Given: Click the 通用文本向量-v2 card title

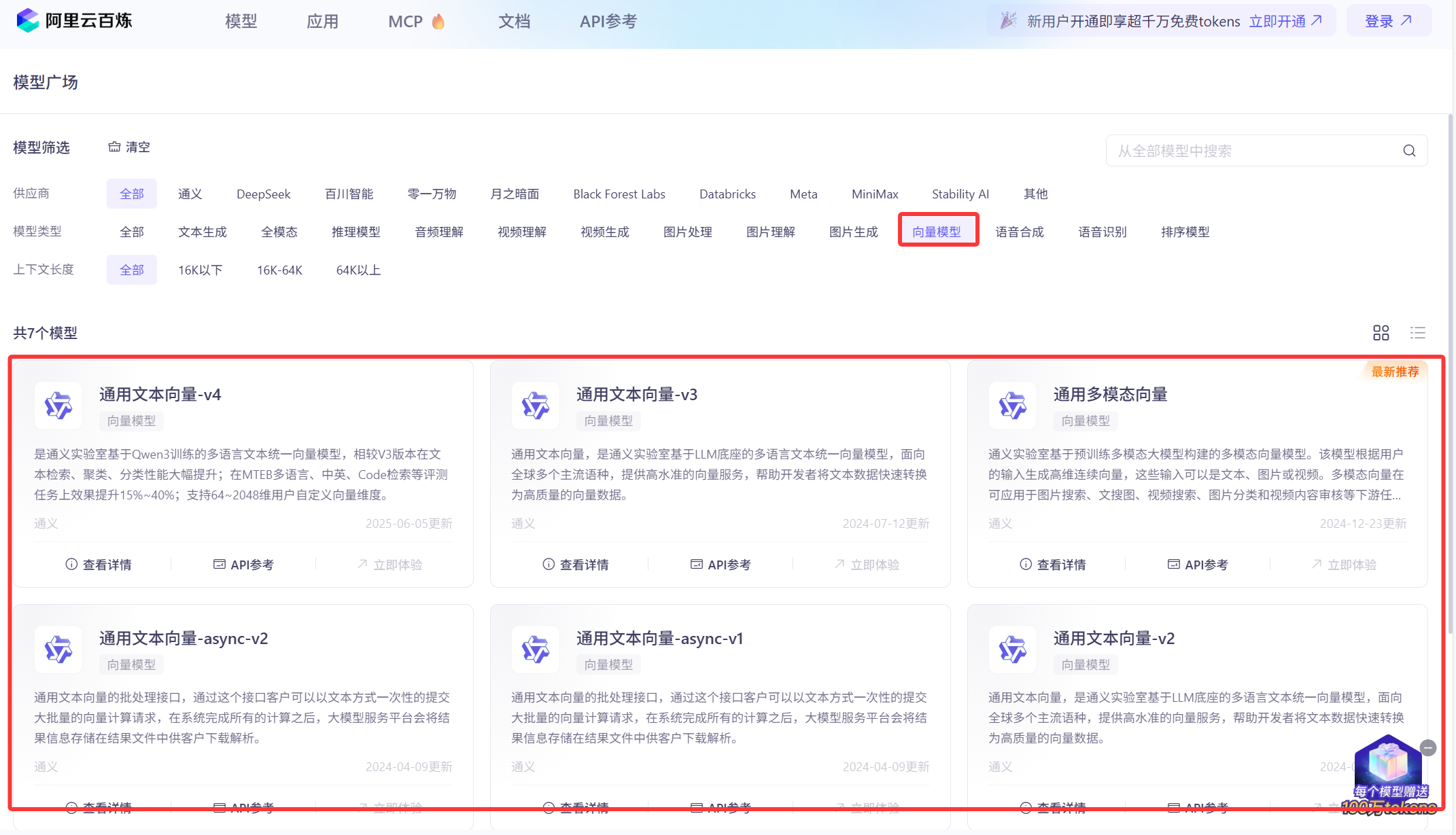Looking at the screenshot, I should click(x=1114, y=639).
